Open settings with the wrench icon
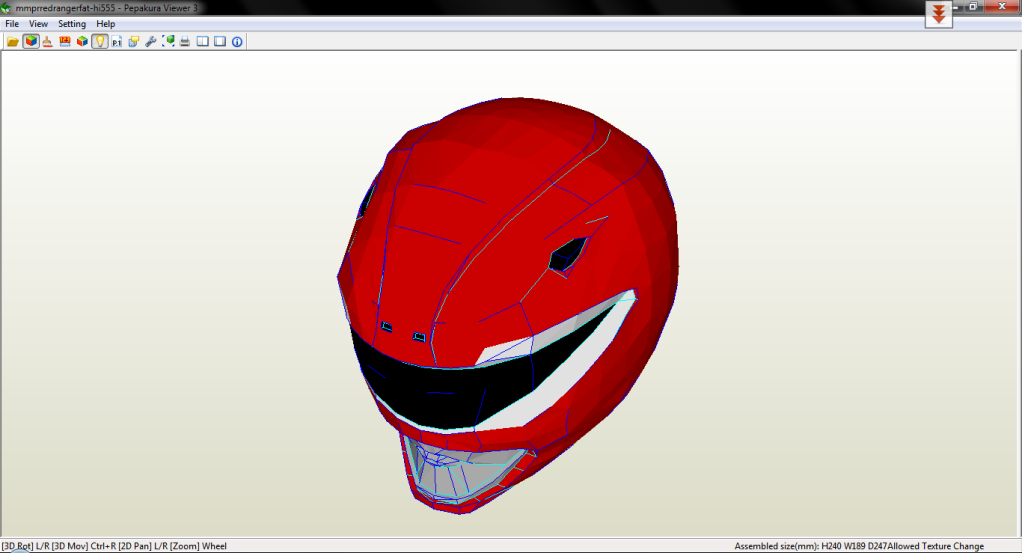The image size is (1022, 553). tap(151, 42)
